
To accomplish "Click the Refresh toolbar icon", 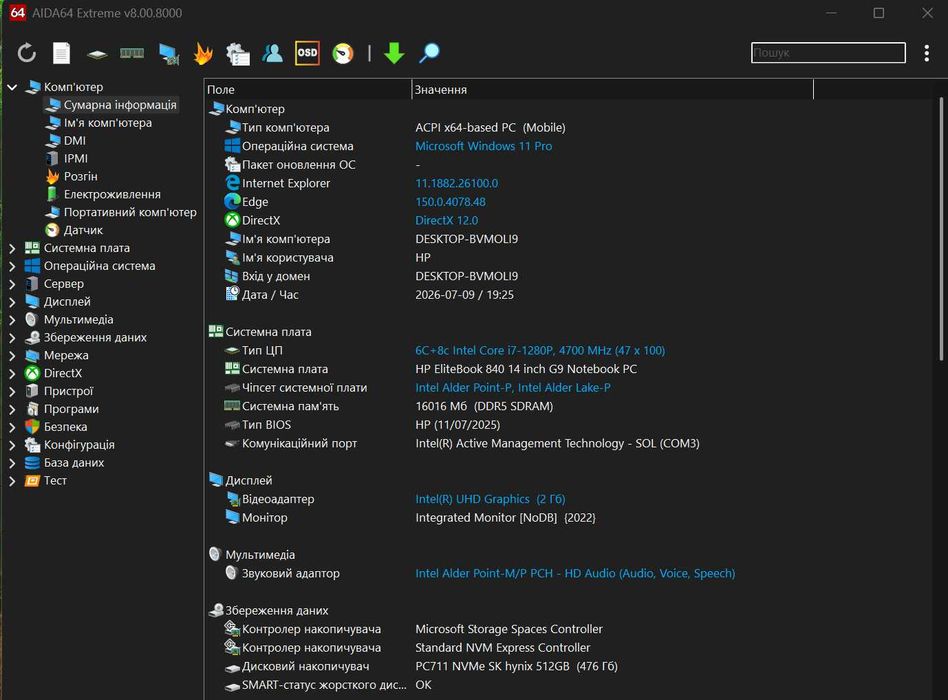I will (x=27, y=53).
